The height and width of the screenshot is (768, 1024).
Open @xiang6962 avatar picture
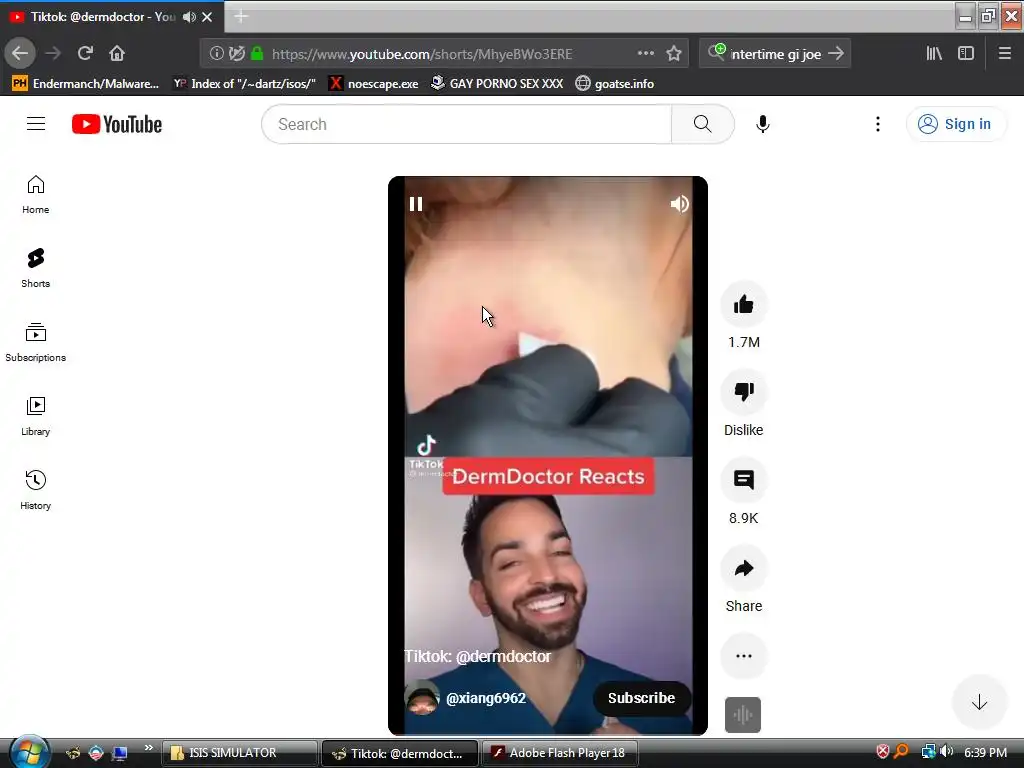422,697
